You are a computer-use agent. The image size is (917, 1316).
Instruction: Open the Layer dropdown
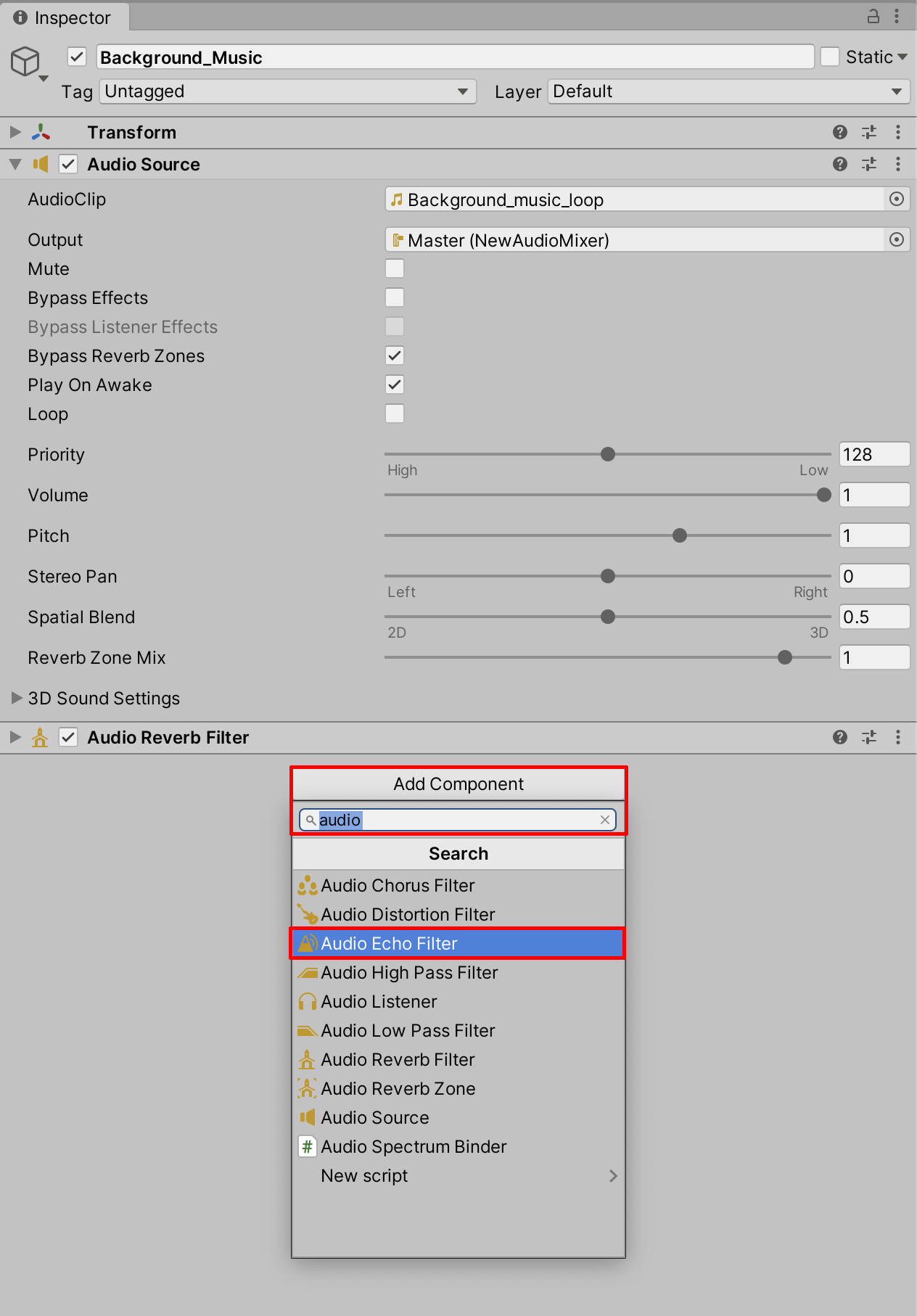pos(728,91)
